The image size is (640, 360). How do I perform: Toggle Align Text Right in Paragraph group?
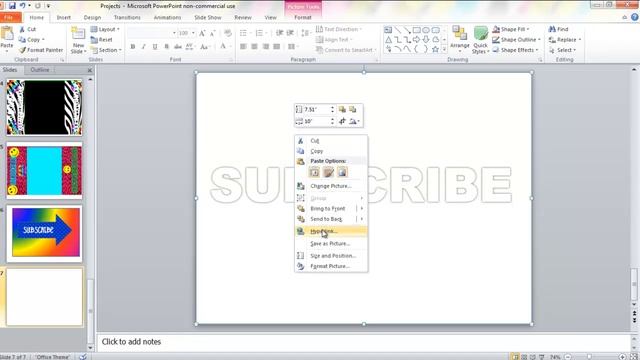click(266, 47)
